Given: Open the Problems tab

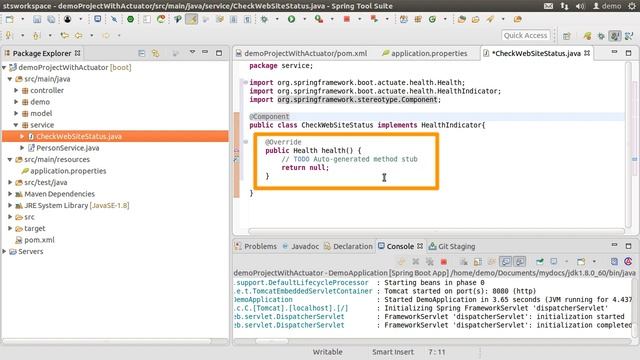Looking at the screenshot, I should point(256,247).
